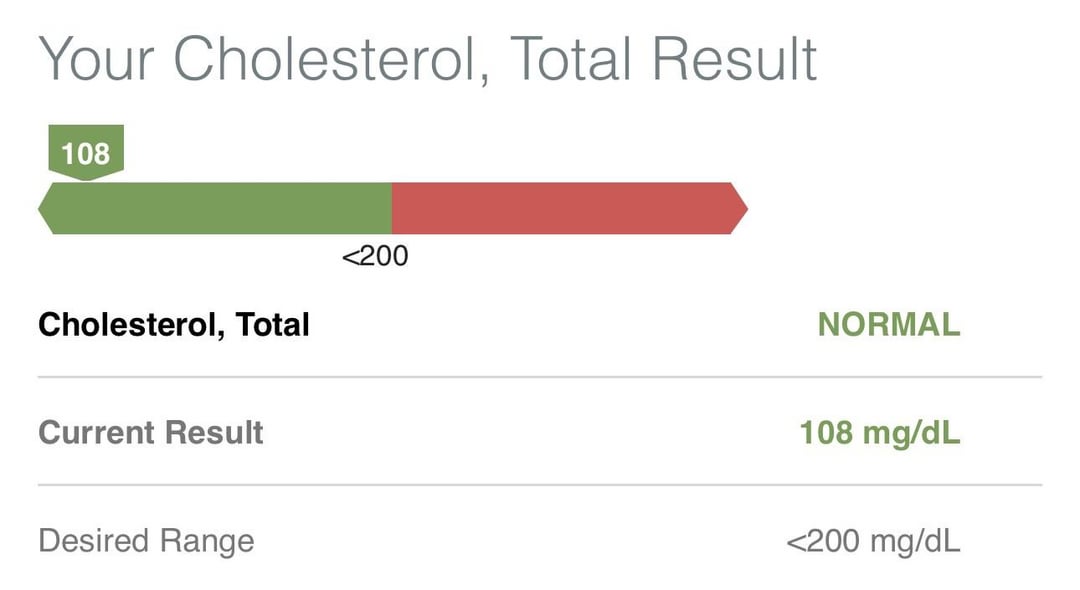Click the divider line below Cholesterol, Total row
This screenshot has height=590, width=1080.
540,377
